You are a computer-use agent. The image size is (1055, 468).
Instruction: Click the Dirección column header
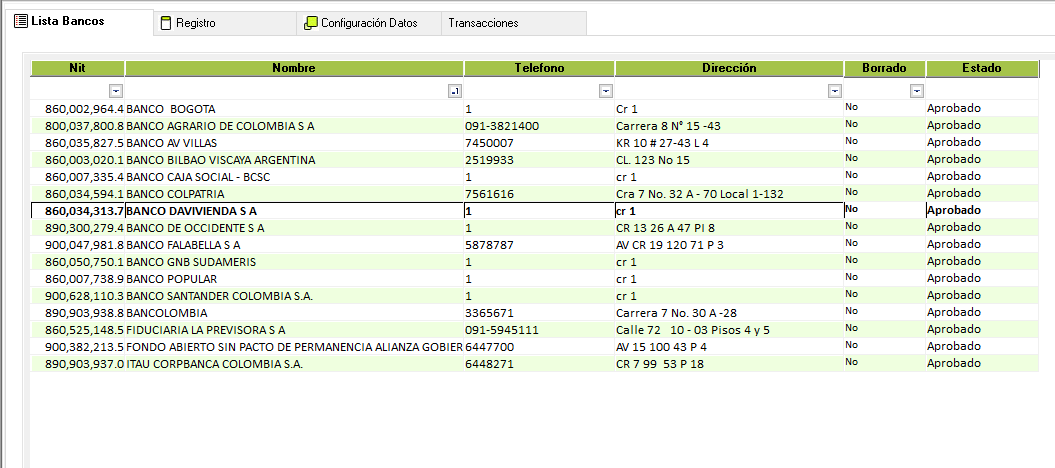click(x=729, y=68)
